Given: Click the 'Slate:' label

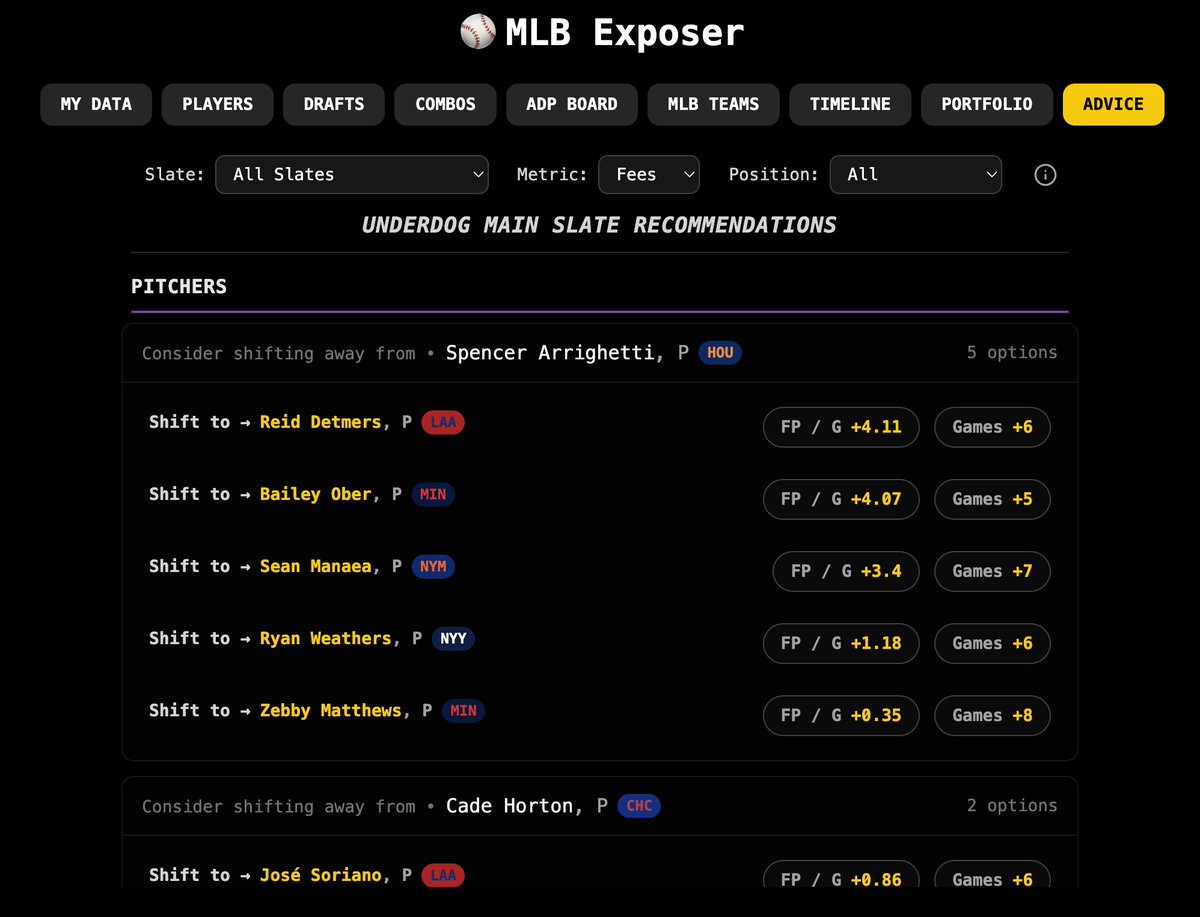Looking at the screenshot, I should tap(175, 174).
